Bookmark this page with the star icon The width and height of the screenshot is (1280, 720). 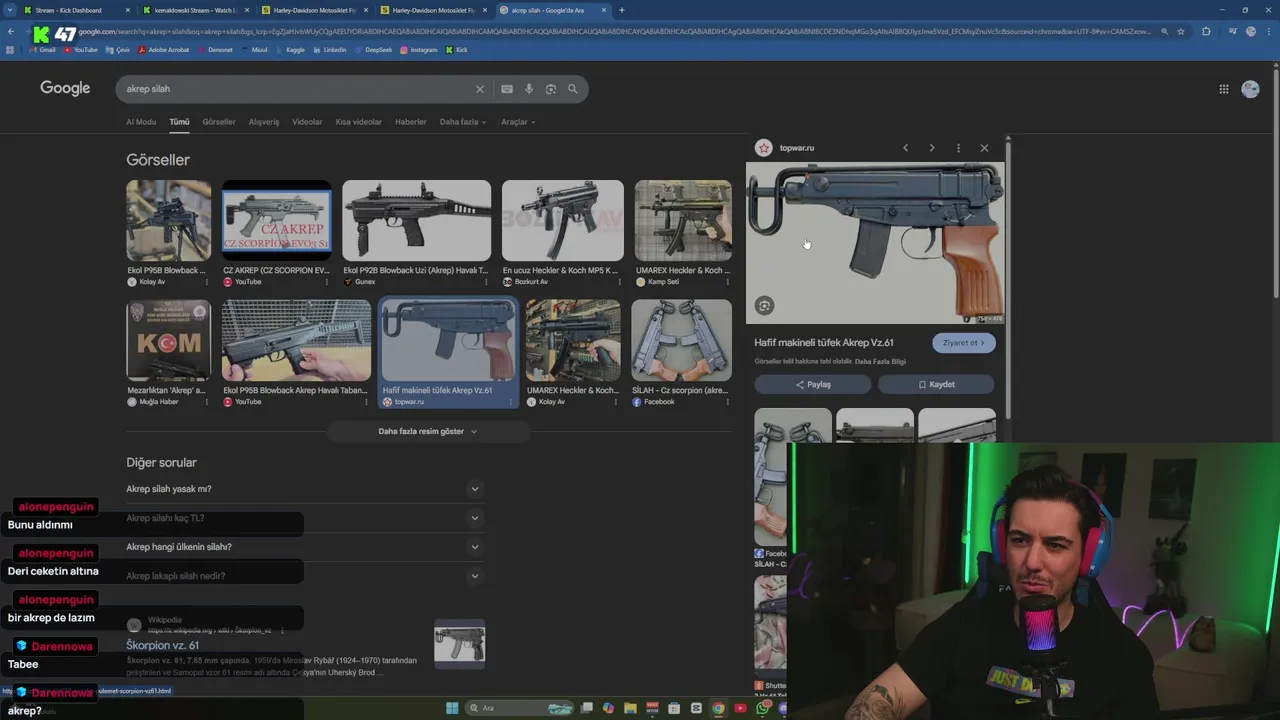pos(1181,32)
